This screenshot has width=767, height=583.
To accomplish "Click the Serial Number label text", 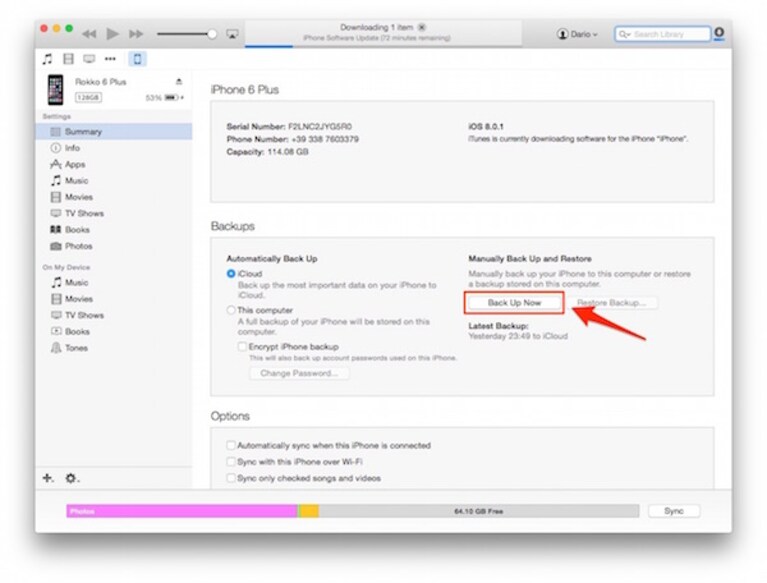I will click(256, 127).
